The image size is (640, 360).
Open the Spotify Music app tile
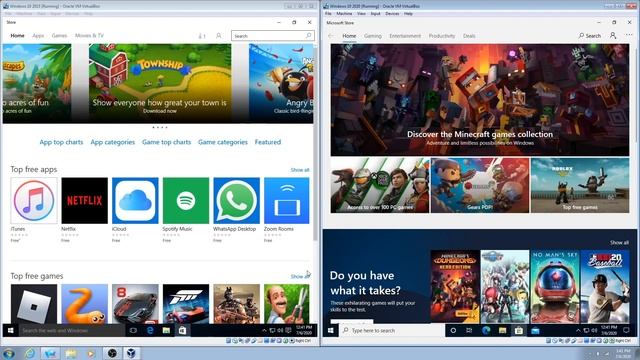point(186,200)
